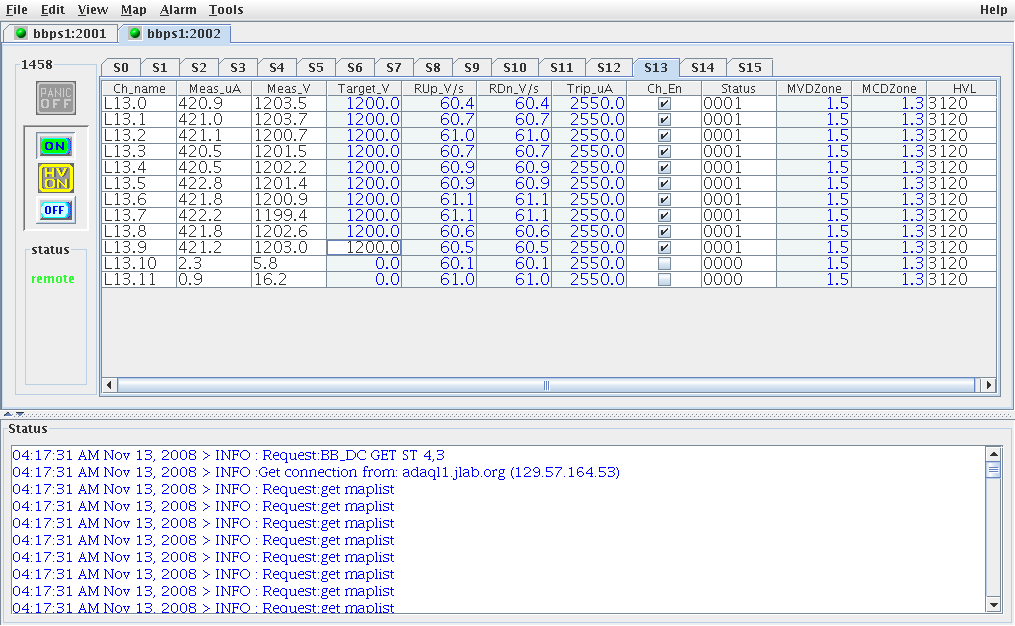Click log line 'Request:BB_DC GET ST 4,3'
Screen dimensions: 1015x626
(229, 456)
